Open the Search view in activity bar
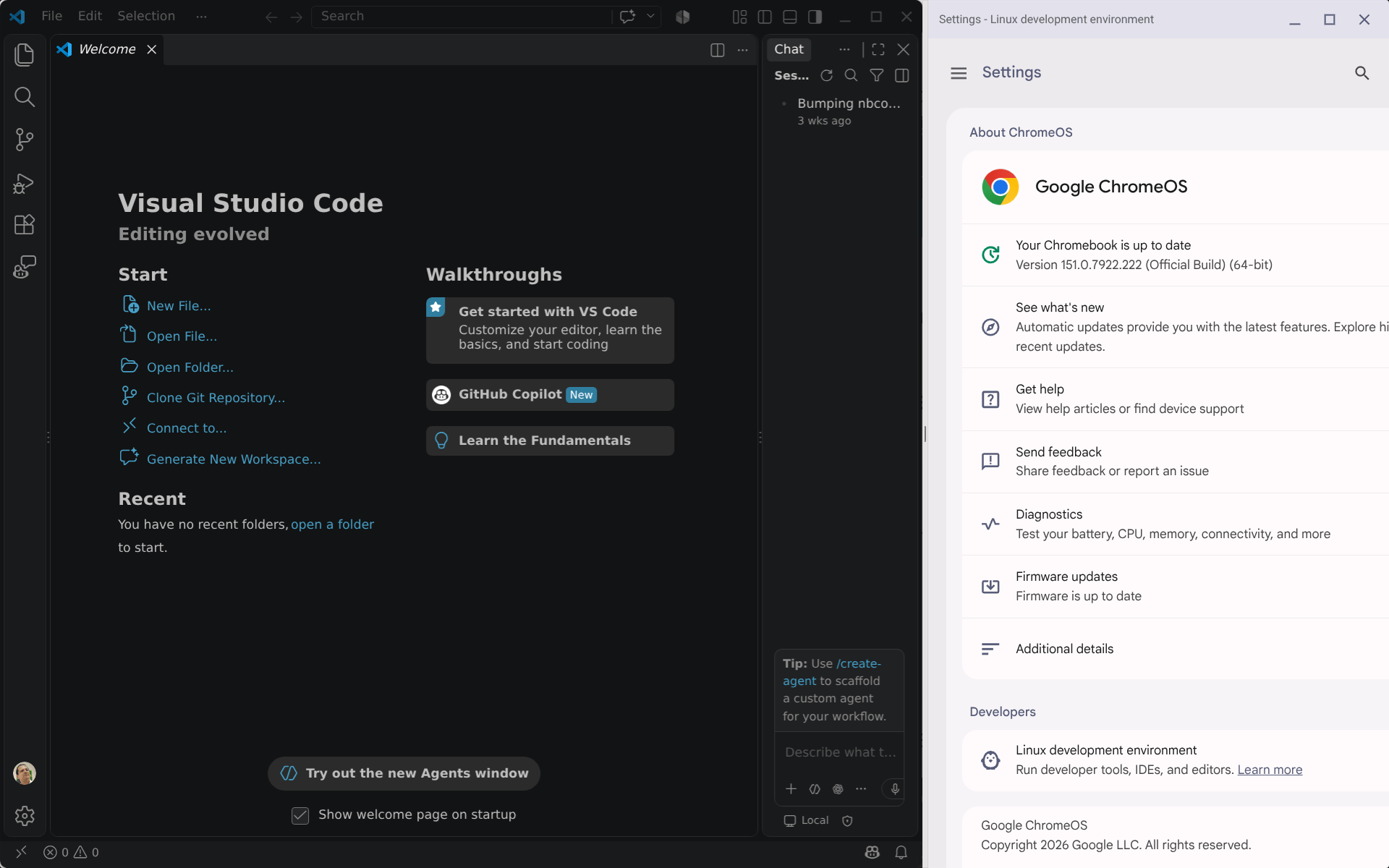 click(25, 97)
